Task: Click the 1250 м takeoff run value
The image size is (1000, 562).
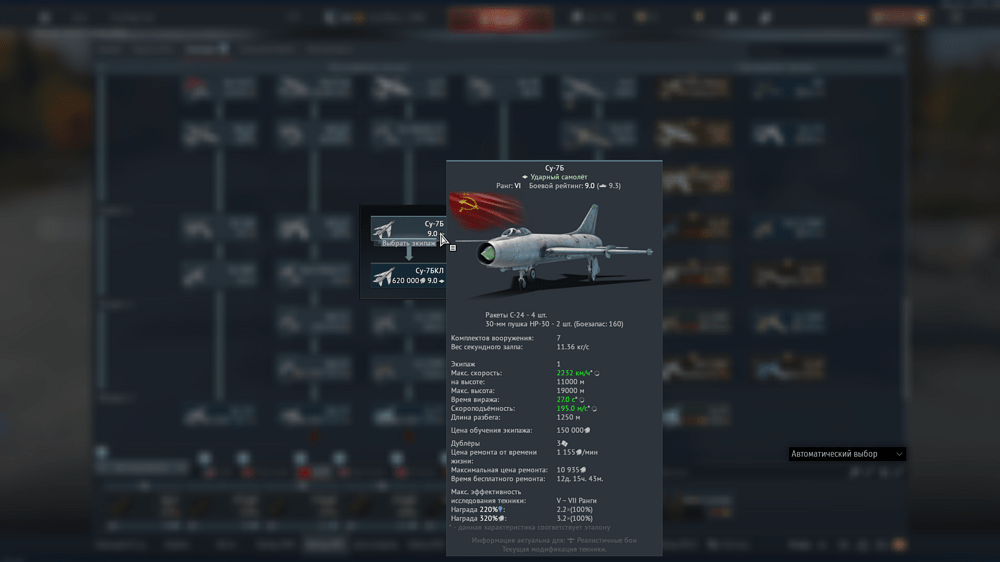Action: [568, 418]
